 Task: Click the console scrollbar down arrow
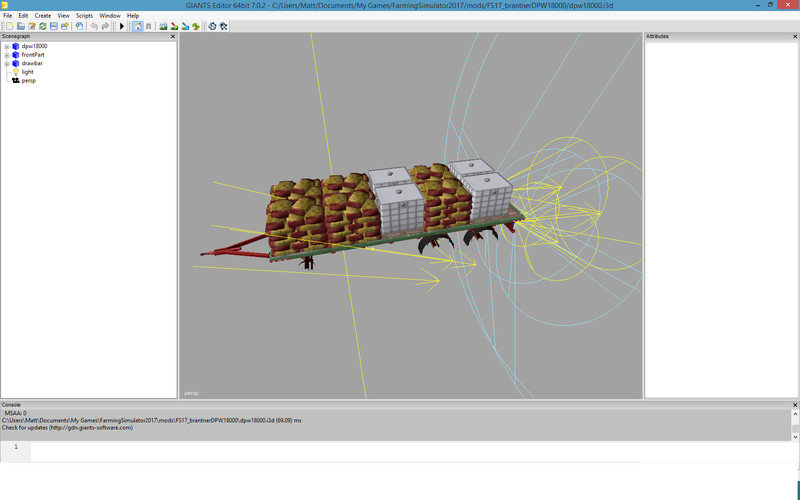coord(795,436)
